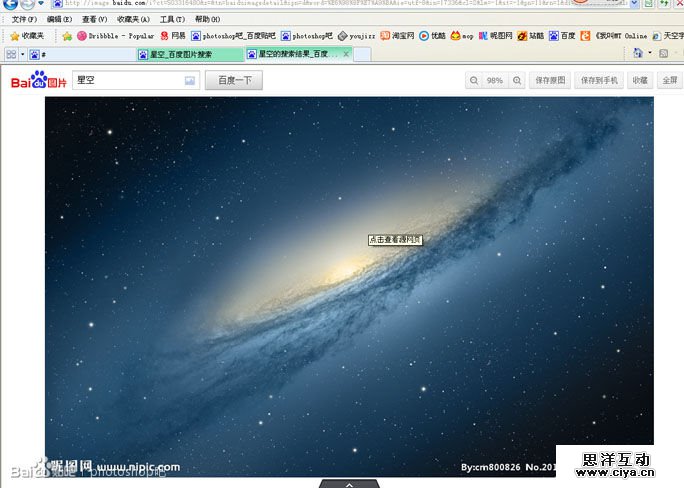
Task: Expand the address bar history dropdown
Action: coord(634,4)
